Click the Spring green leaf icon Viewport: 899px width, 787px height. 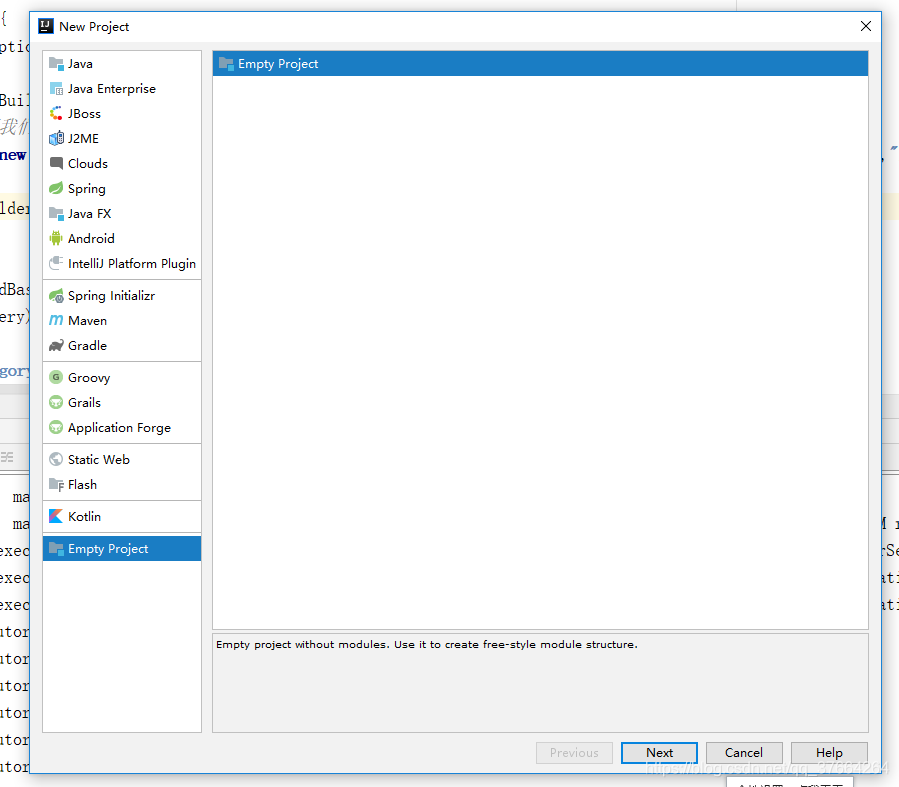[x=56, y=189]
